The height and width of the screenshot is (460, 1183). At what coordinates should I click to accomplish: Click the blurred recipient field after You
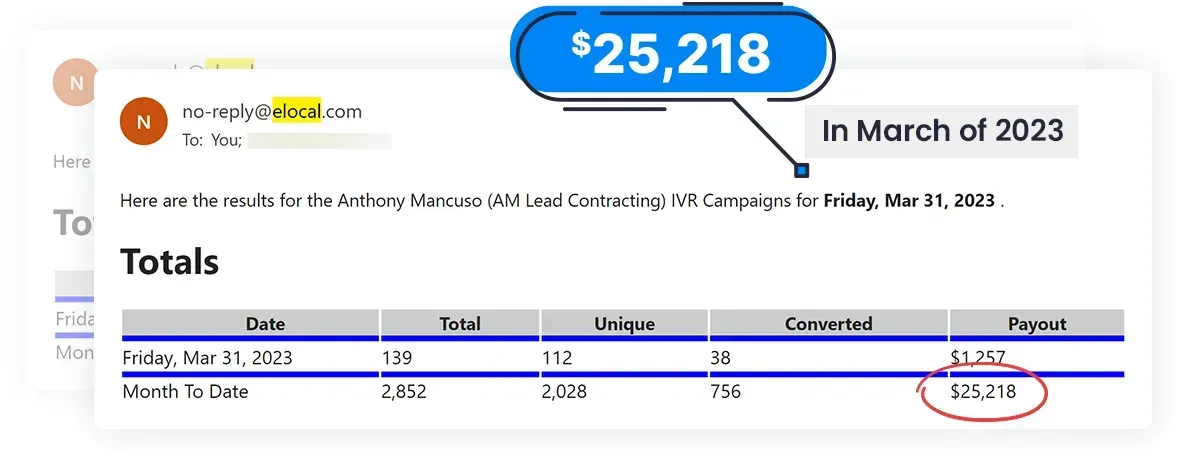319,140
